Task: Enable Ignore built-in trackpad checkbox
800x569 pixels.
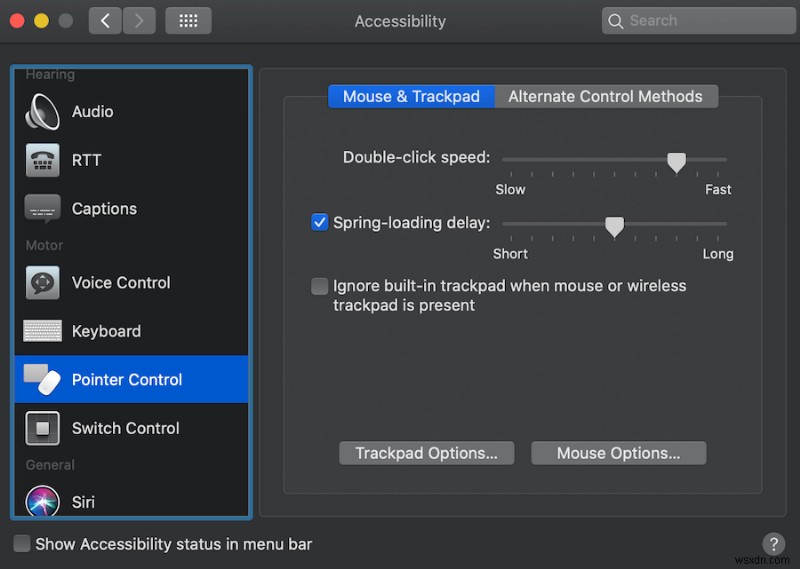Action: [320, 286]
